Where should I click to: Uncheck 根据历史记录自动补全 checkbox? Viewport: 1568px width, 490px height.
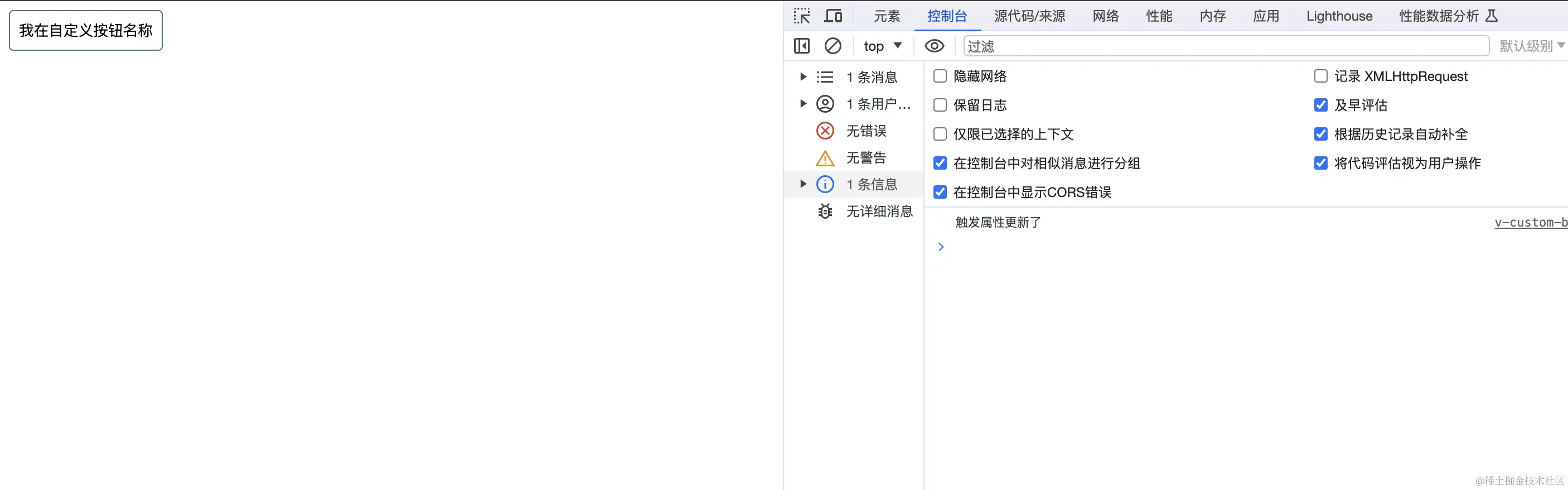coord(1321,134)
